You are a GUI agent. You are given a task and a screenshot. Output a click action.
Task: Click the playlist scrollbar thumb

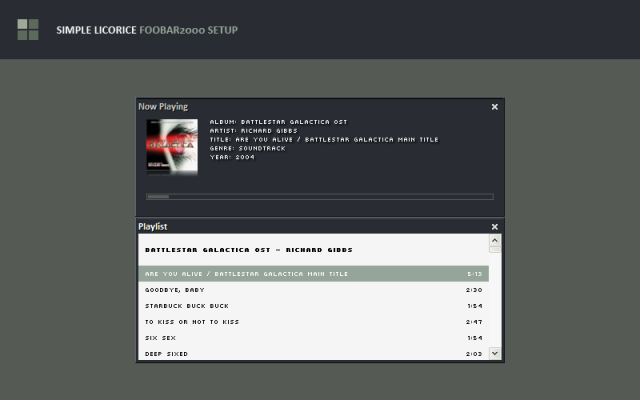[x=495, y=249]
